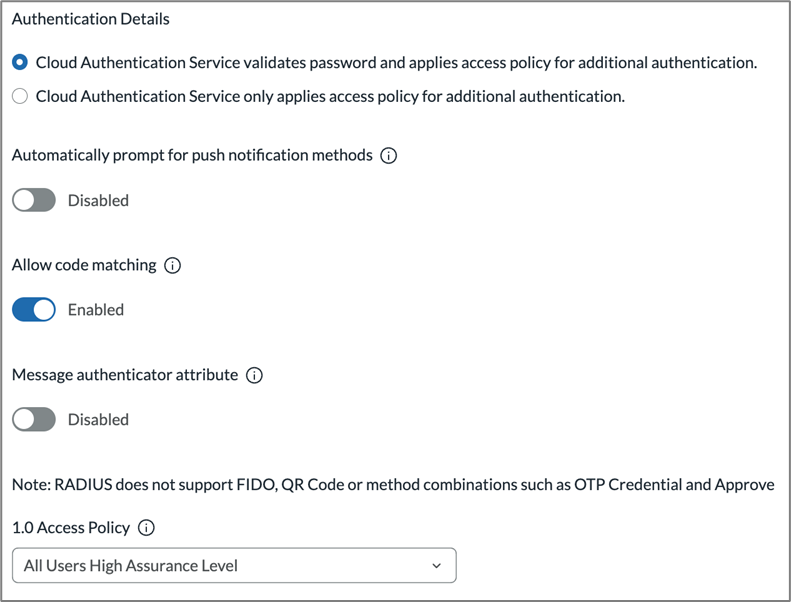Click the 'Cloud Authentication Service validates password' label text
The image size is (791, 602).
396,63
